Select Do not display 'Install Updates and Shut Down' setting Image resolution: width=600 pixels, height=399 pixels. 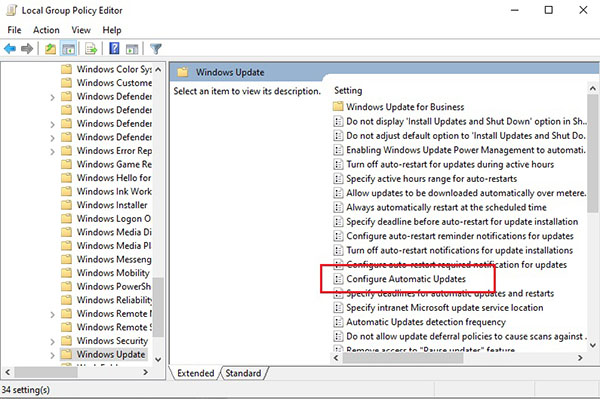[460, 121]
